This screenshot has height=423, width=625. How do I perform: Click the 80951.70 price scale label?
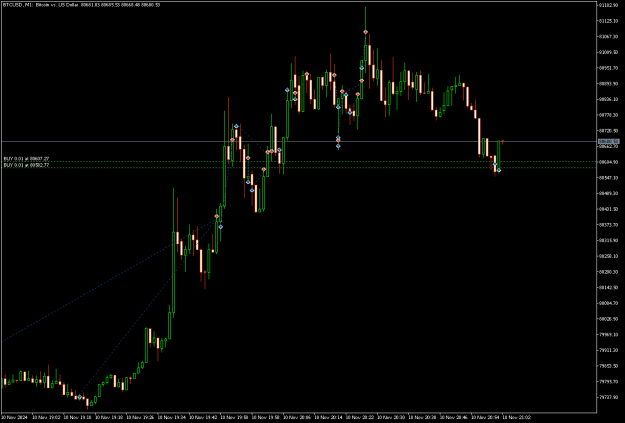point(607,68)
